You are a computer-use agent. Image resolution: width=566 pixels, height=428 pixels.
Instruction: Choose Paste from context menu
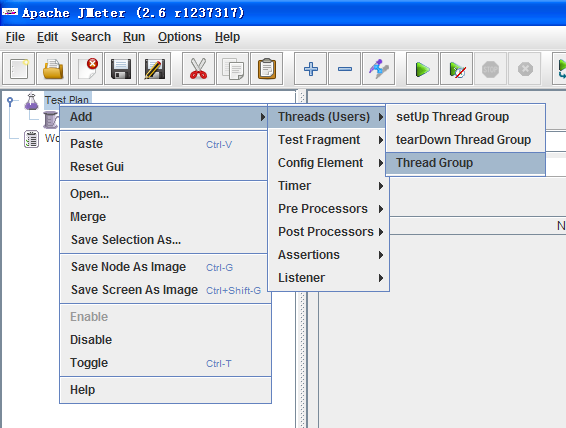[165, 144]
